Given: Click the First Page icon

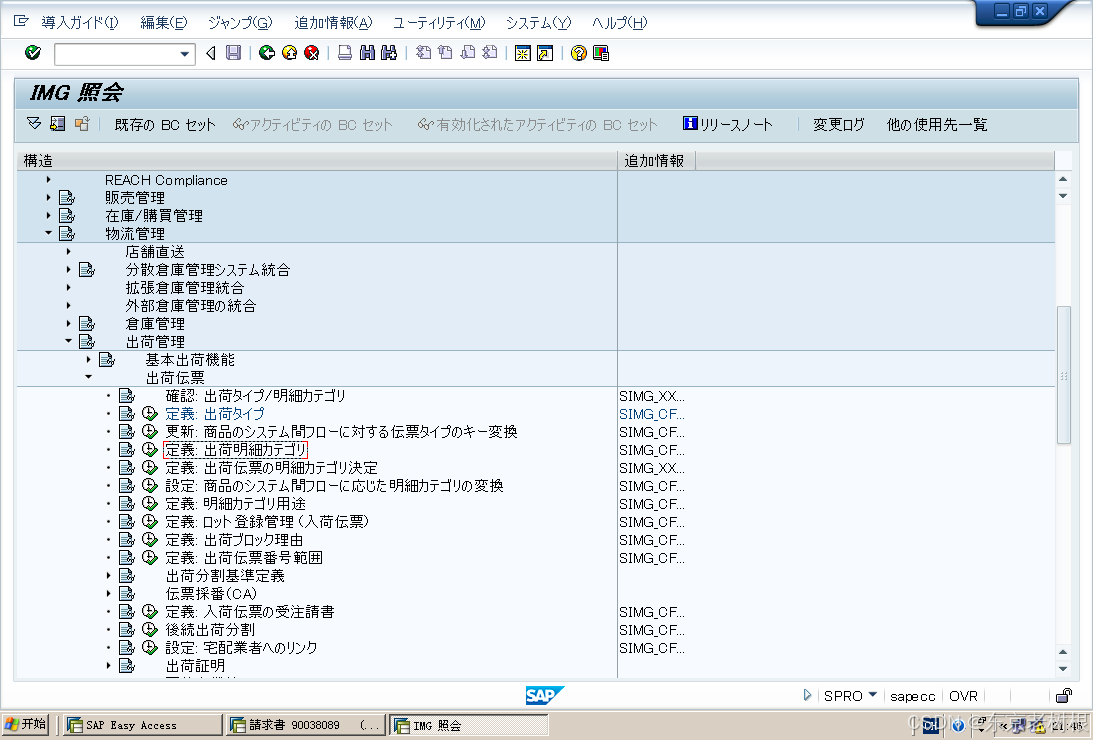Looking at the screenshot, I should pos(423,53).
